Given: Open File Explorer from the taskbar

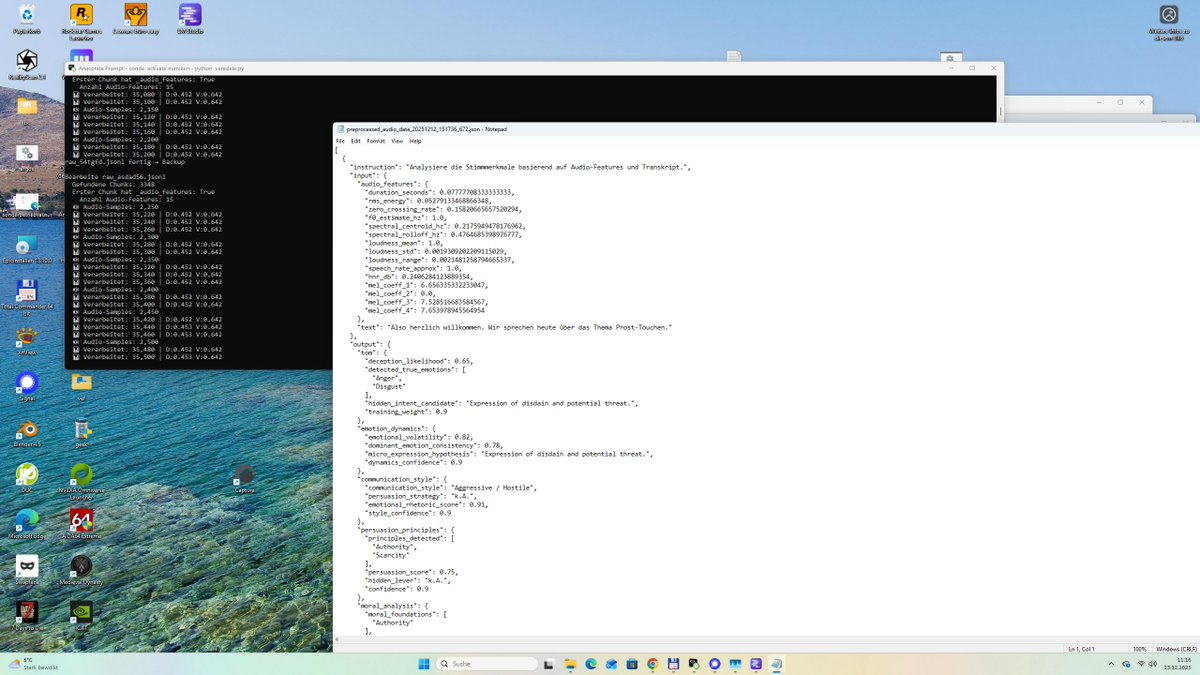Looking at the screenshot, I should [570, 664].
